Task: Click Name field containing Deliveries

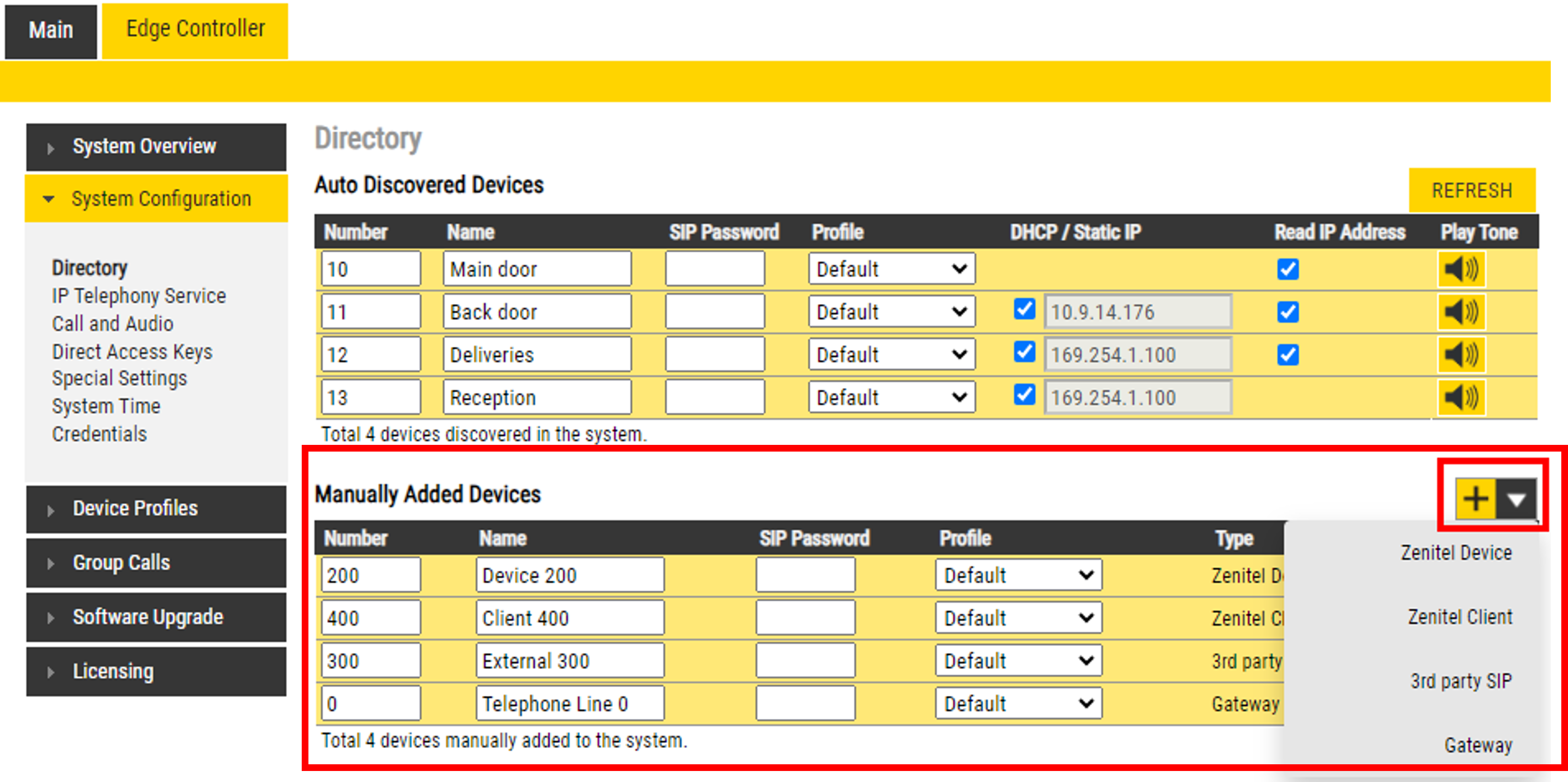Action: [536, 355]
